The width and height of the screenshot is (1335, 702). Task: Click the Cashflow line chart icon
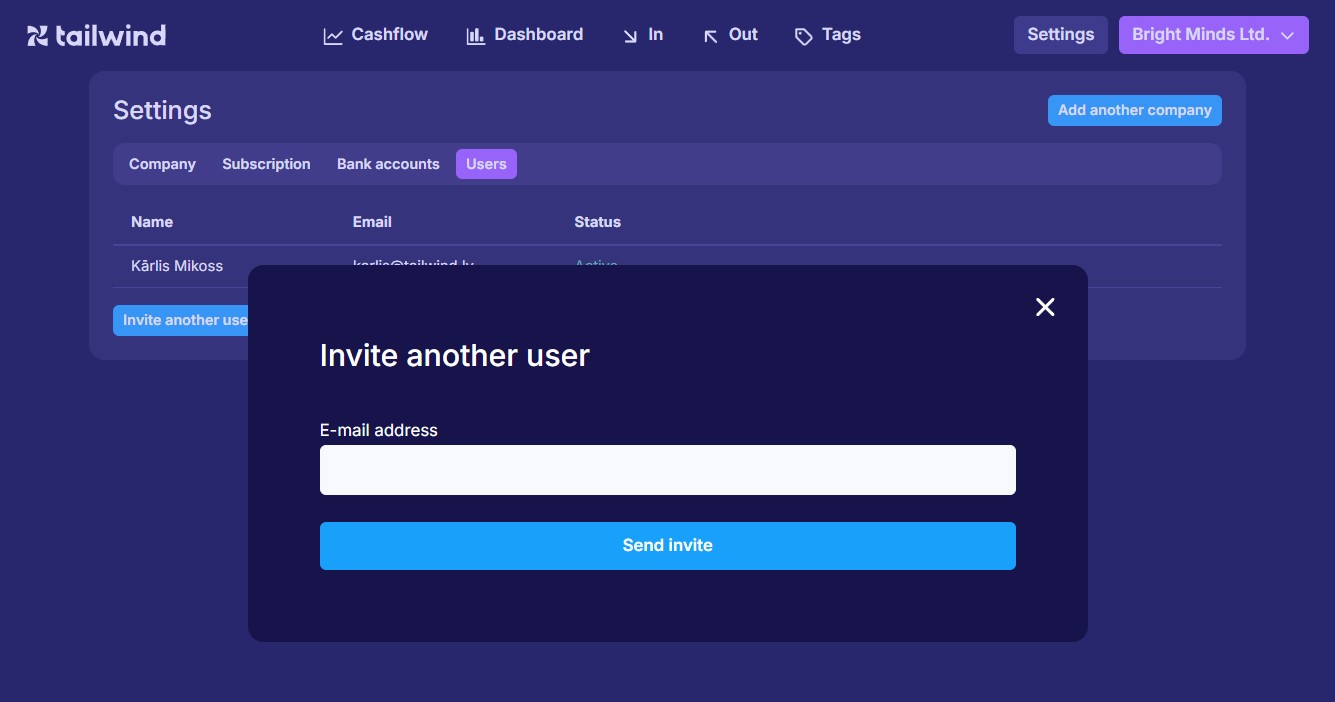tap(333, 36)
